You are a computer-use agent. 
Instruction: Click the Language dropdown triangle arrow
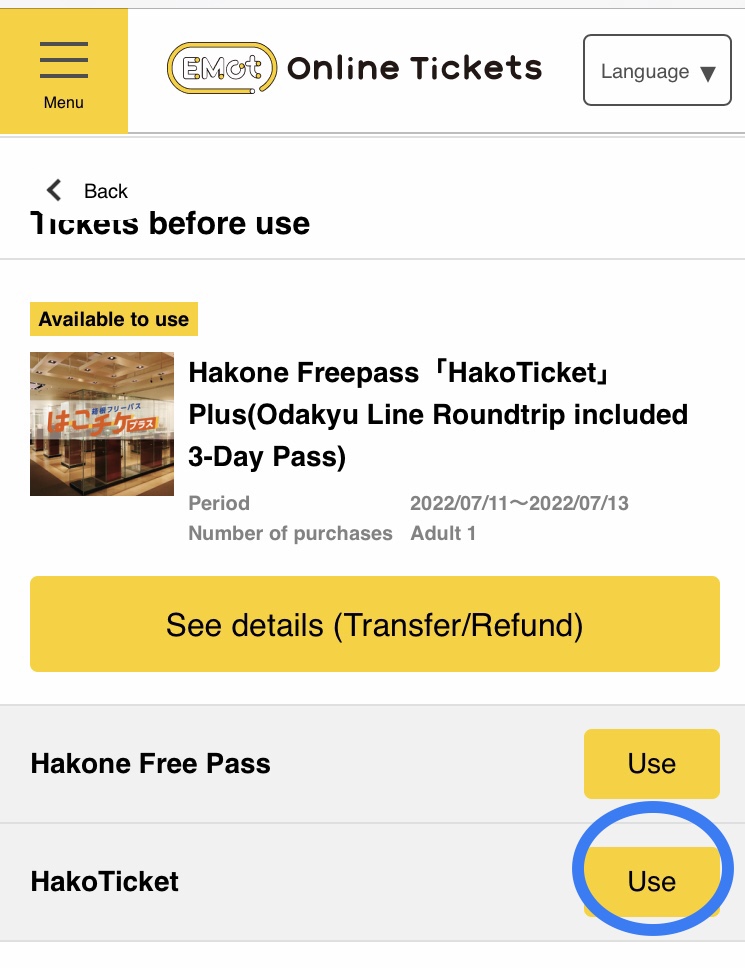coord(708,73)
